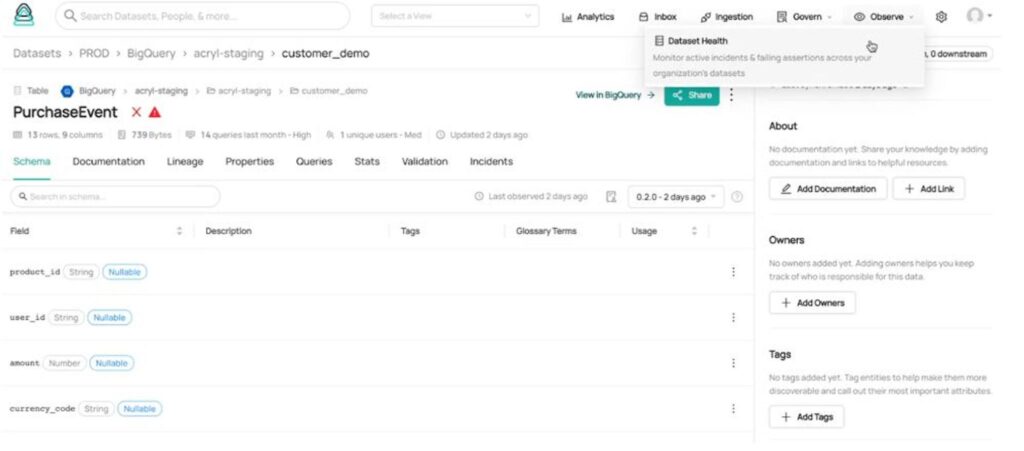The height and width of the screenshot is (451, 1024).
Task: Click the schema help question mark icon
Action: (x=737, y=197)
